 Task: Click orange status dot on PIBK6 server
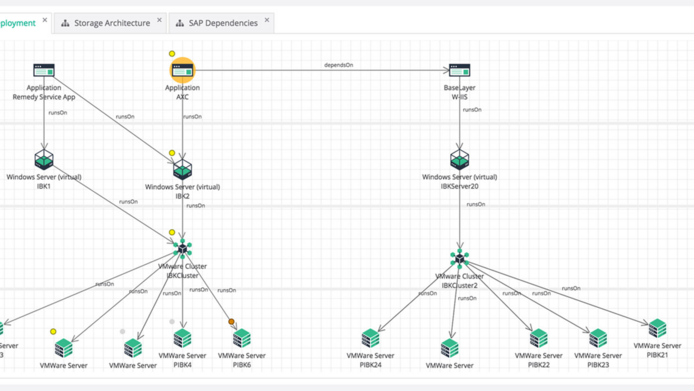(x=231, y=321)
